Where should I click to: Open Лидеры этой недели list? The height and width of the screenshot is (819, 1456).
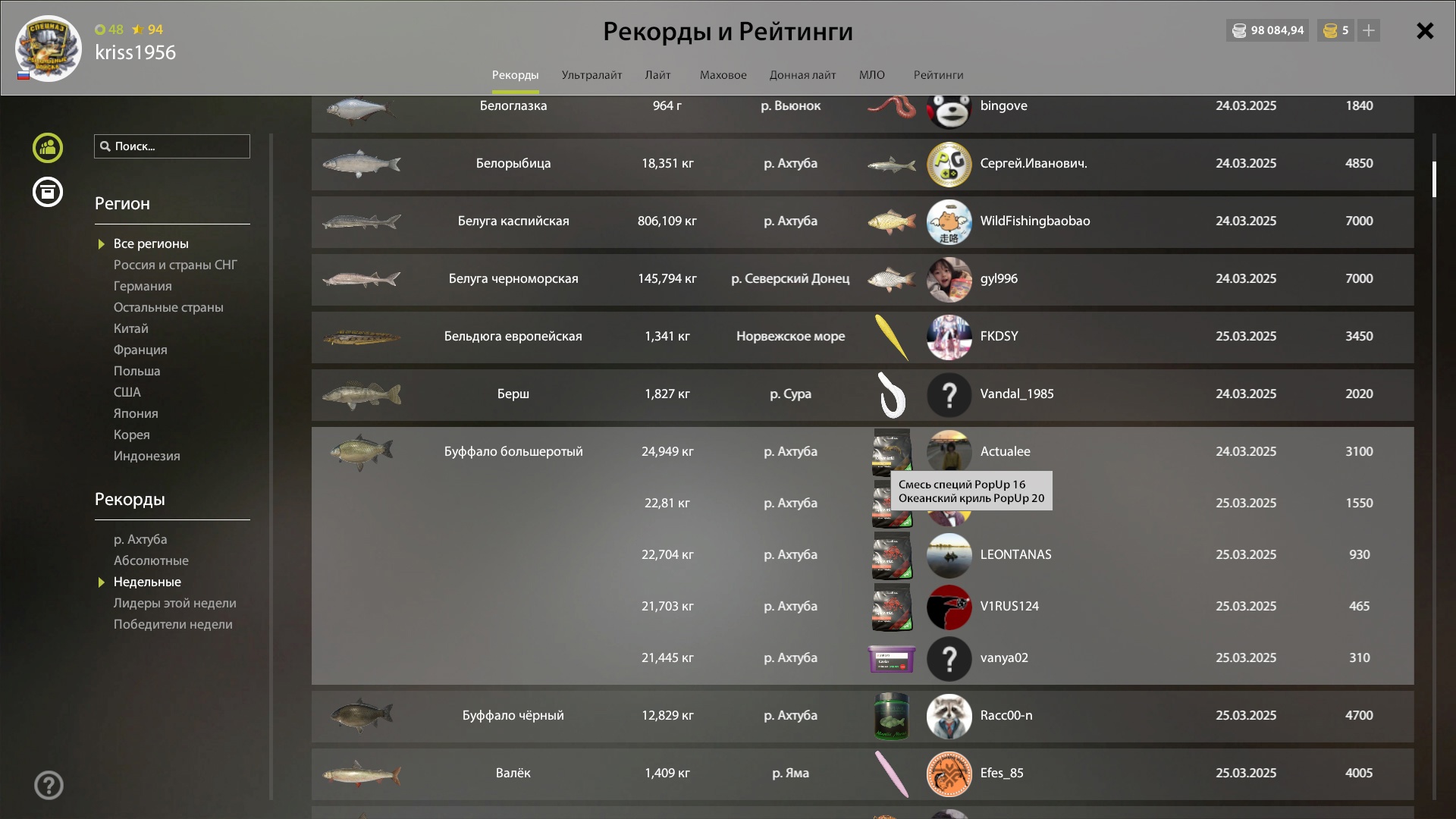174,603
